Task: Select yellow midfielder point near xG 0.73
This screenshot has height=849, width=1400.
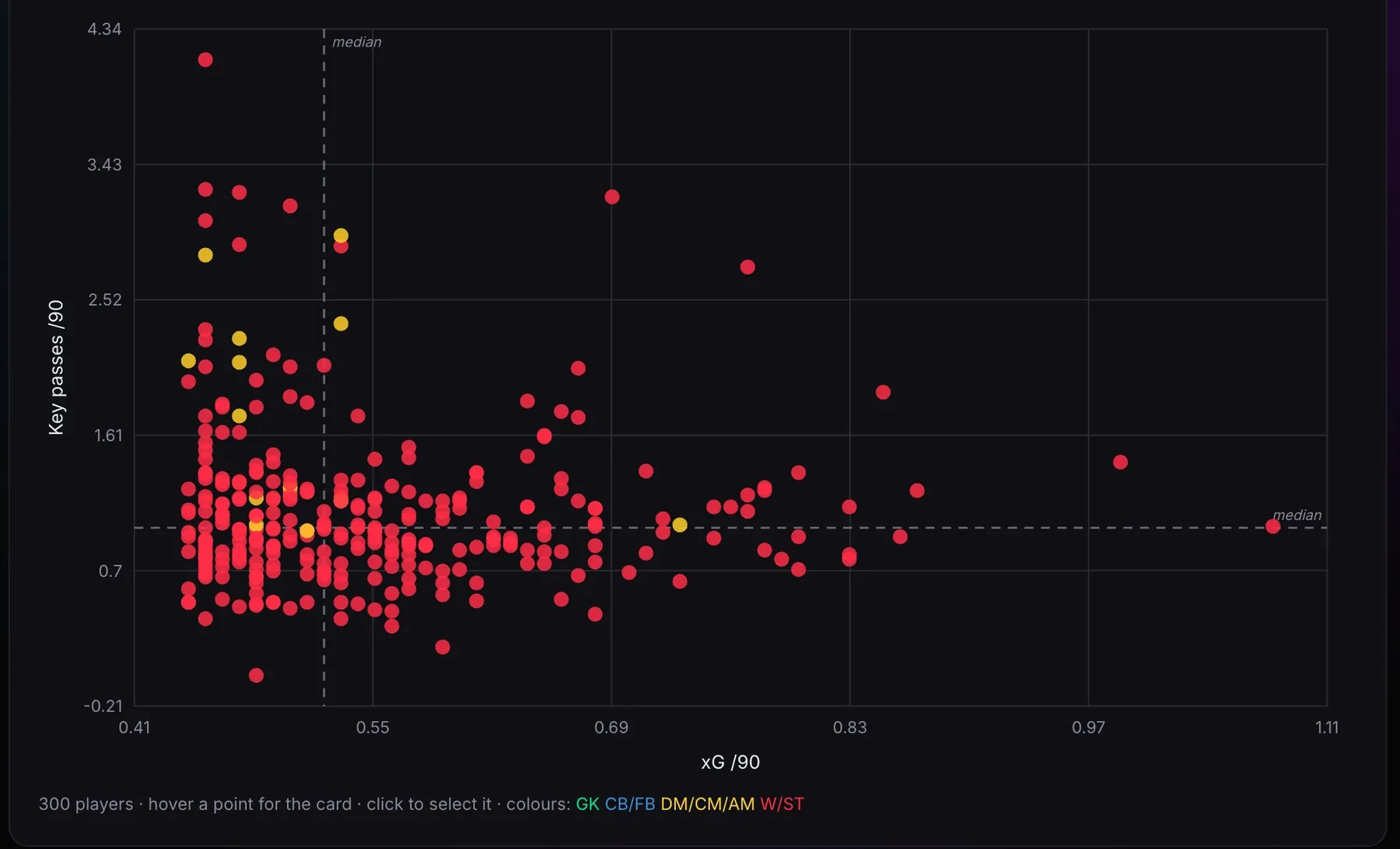Action: tap(680, 525)
